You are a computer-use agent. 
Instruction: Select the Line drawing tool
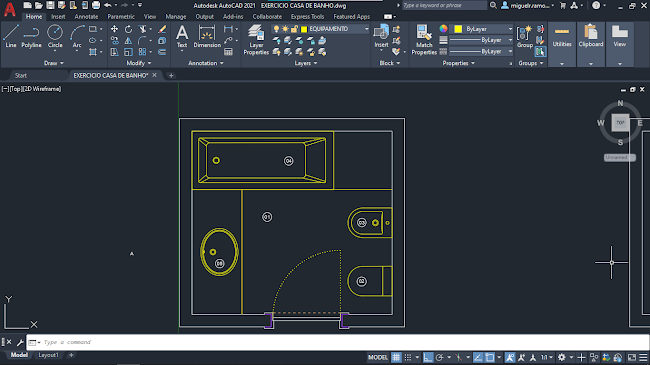[x=11, y=36]
